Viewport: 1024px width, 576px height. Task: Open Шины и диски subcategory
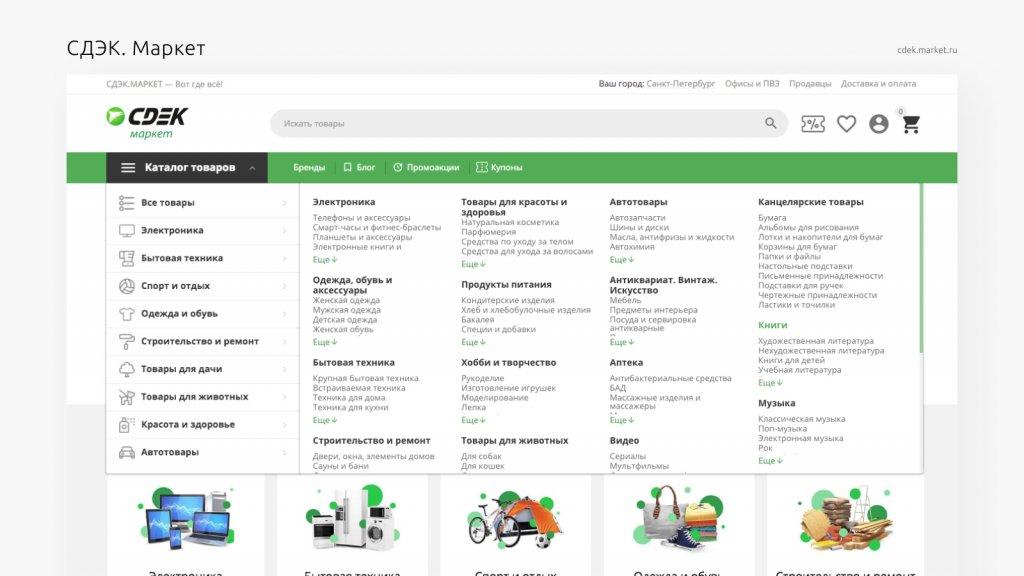point(639,227)
